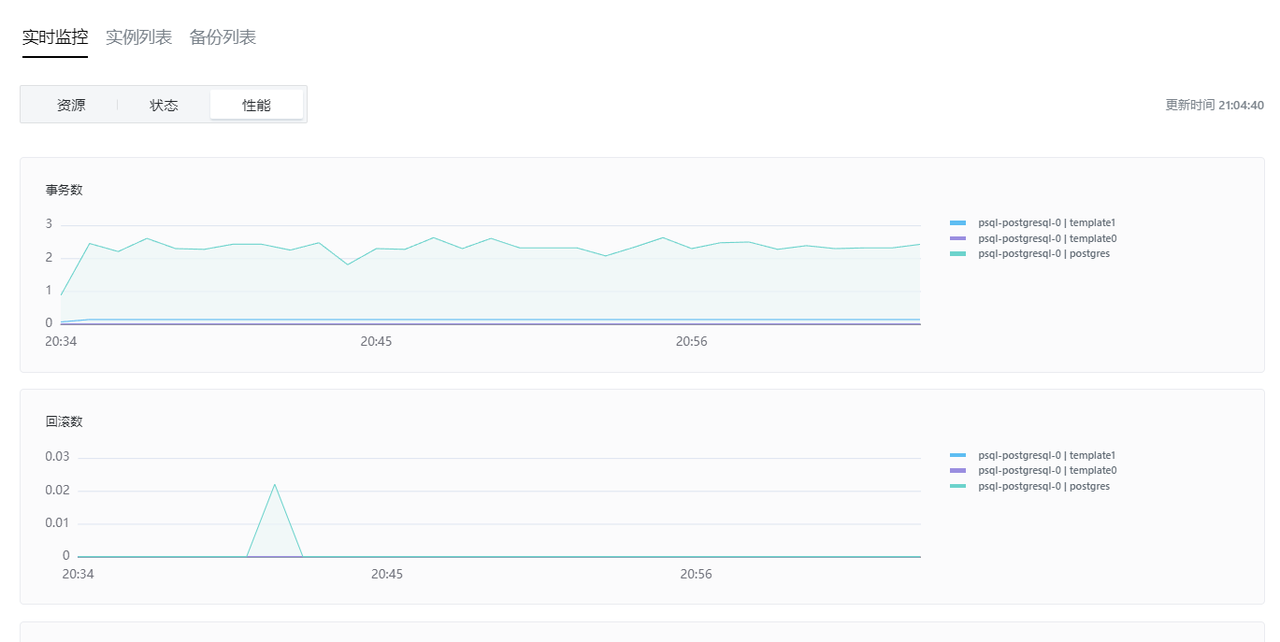Click purple template0 swatch in 回滚数 chart
Image resolution: width=1280 pixels, height=642 pixels.
pyautogui.click(x=958, y=470)
